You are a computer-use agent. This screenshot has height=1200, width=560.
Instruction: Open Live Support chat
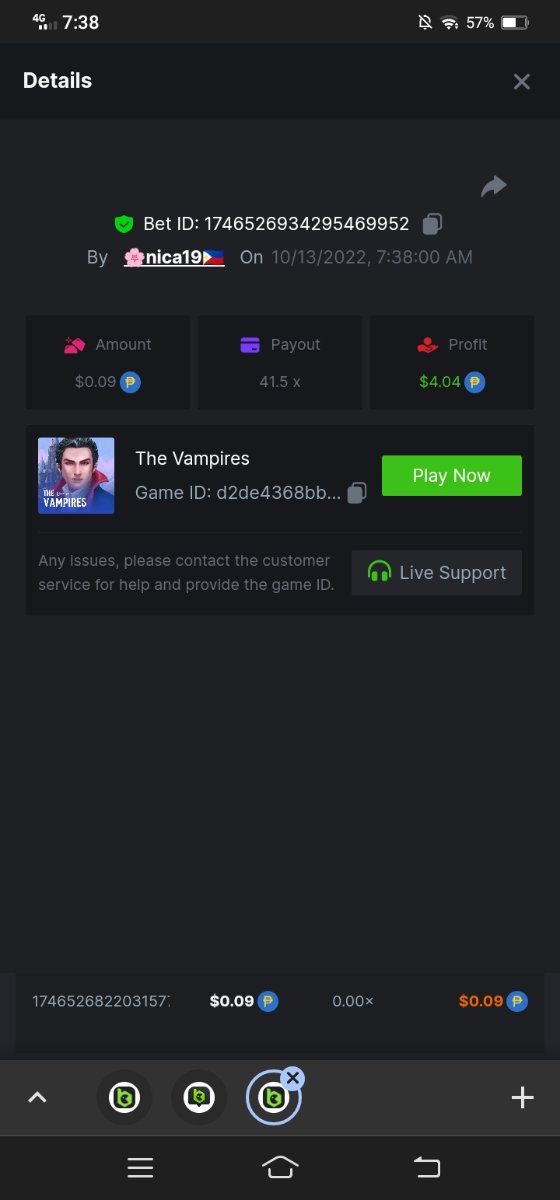pos(437,573)
